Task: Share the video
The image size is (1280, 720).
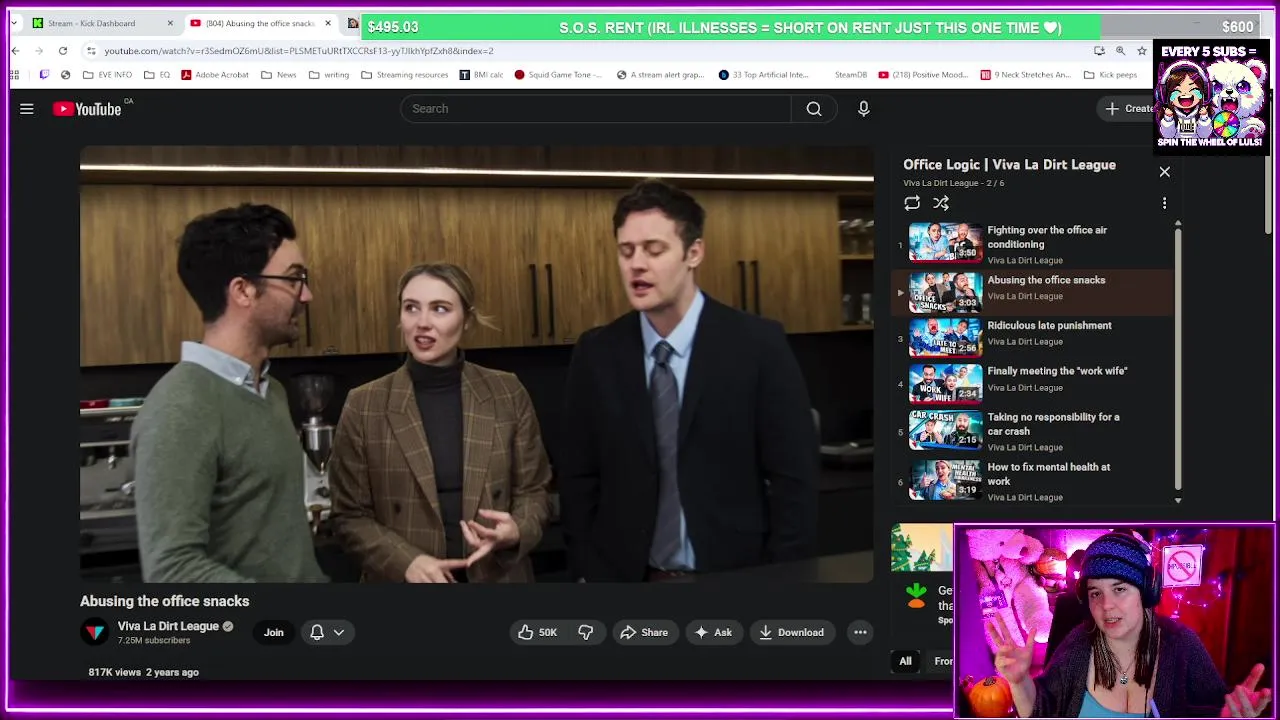Action: pos(644,632)
